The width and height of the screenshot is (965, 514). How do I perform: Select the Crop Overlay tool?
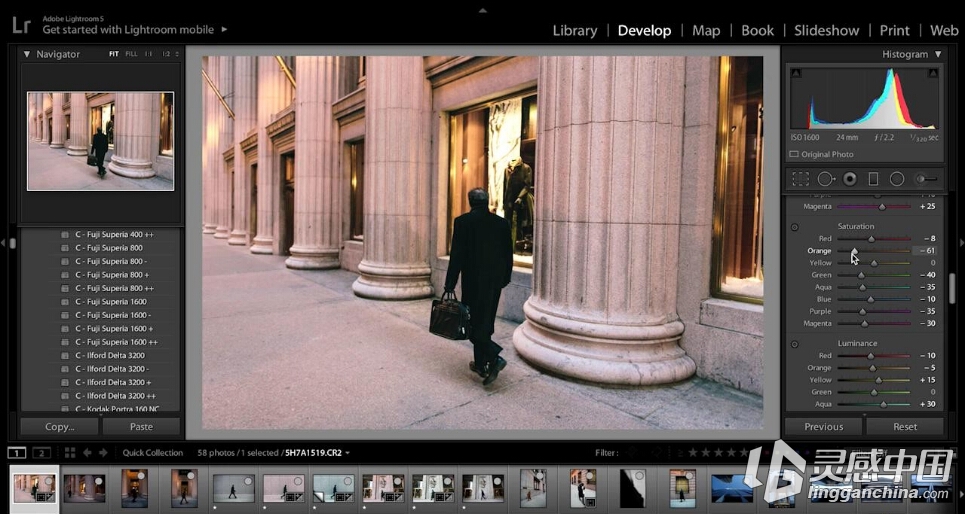(x=800, y=179)
